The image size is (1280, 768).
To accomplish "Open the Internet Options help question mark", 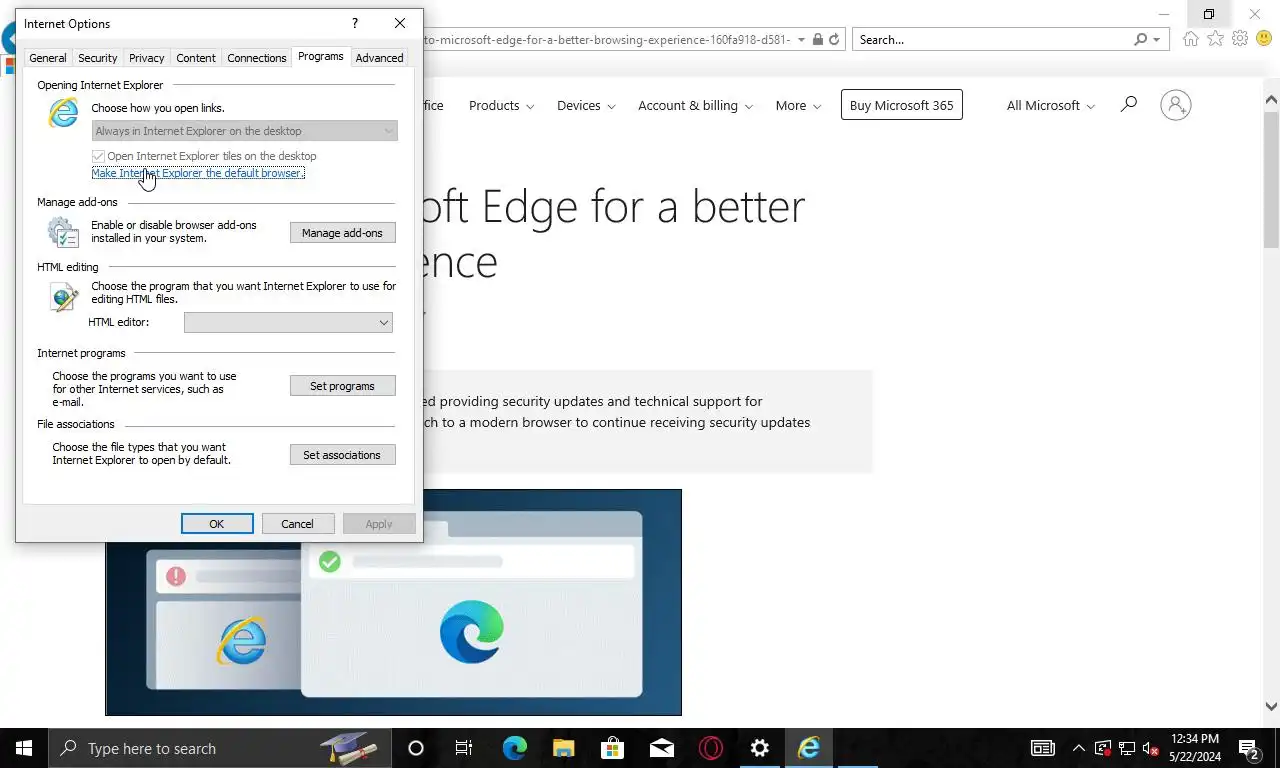I will coord(354,23).
